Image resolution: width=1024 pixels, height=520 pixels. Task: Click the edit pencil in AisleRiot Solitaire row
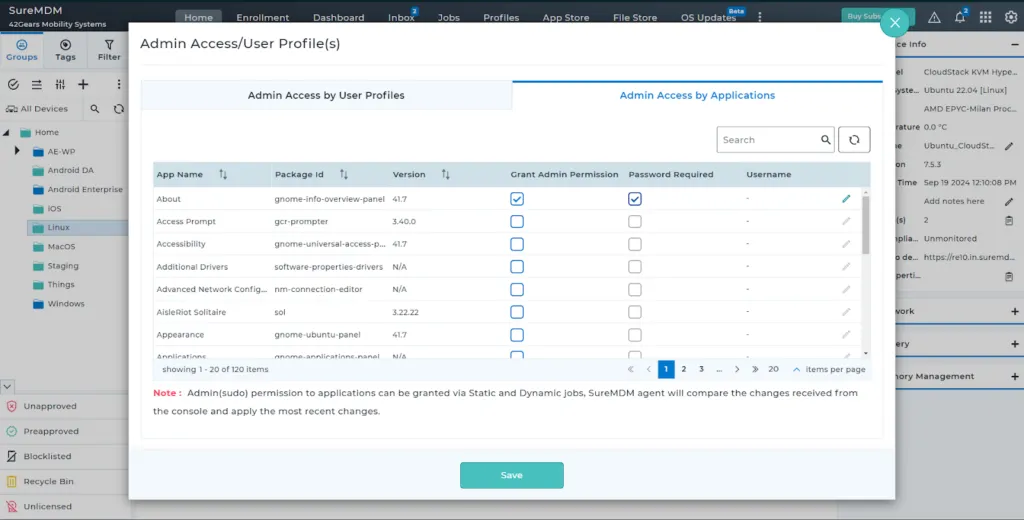pyautogui.click(x=846, y=312)
